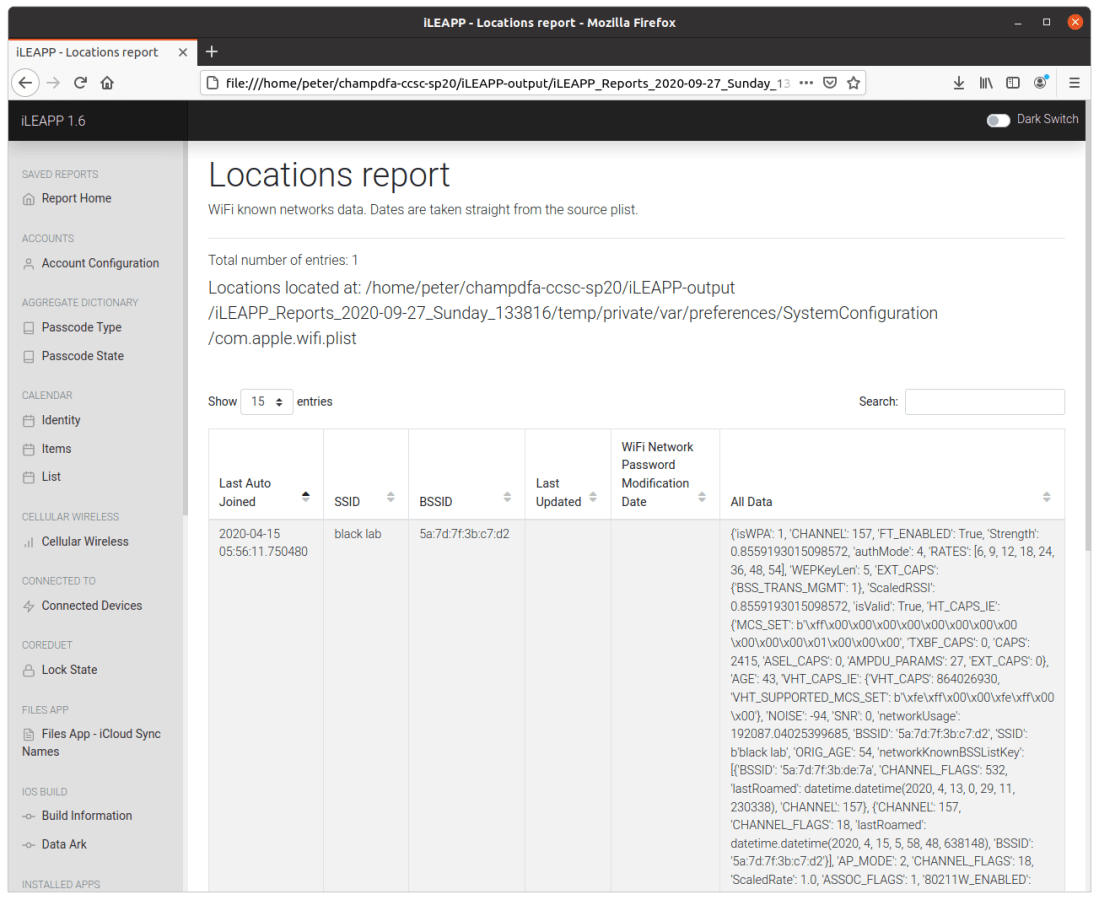Select the iLEAPP - Locations report tab
Screen dimensions: 1099x900
88,52
